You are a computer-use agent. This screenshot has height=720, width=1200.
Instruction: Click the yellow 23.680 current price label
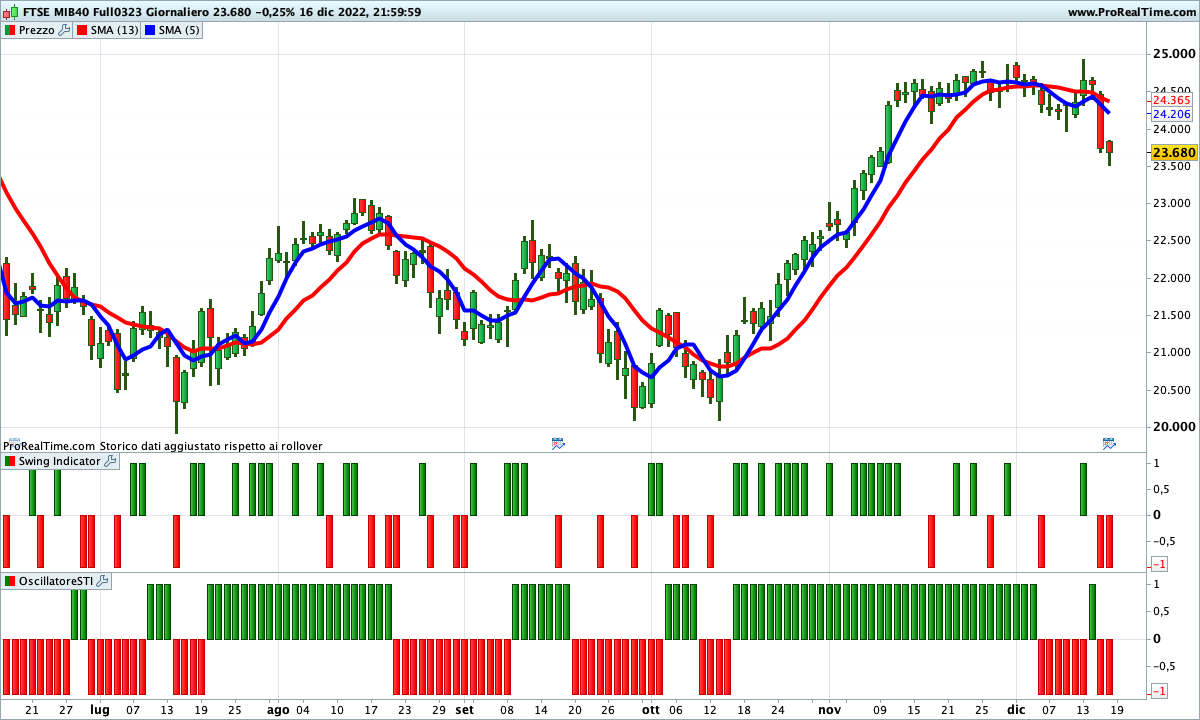1174,153
